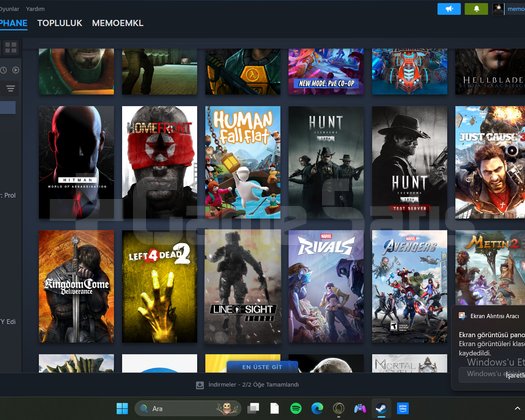This screenshot has width=525, height=420.
Task: Click the downloads icon in bottom bar
Action: point(200,385)
